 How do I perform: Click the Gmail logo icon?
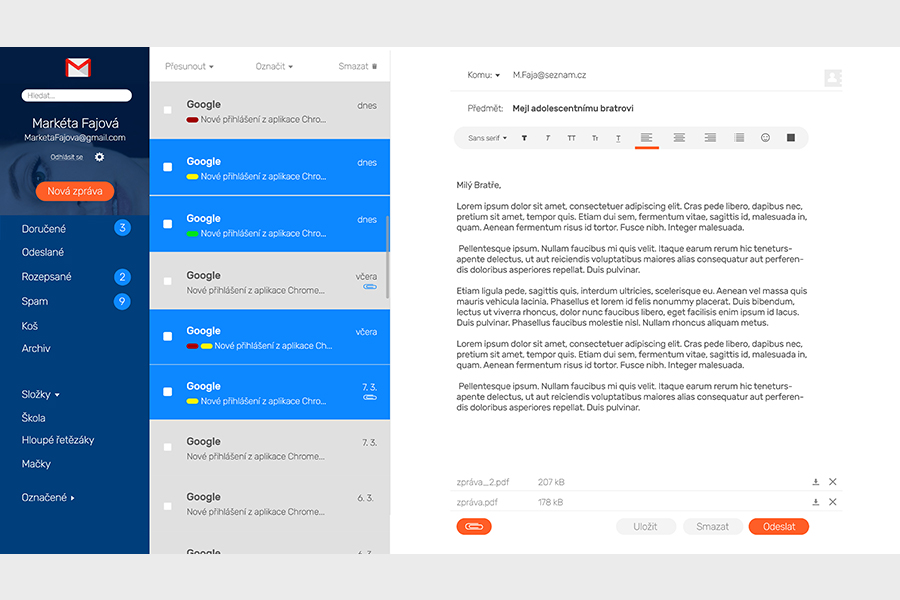tap(78, 68)
